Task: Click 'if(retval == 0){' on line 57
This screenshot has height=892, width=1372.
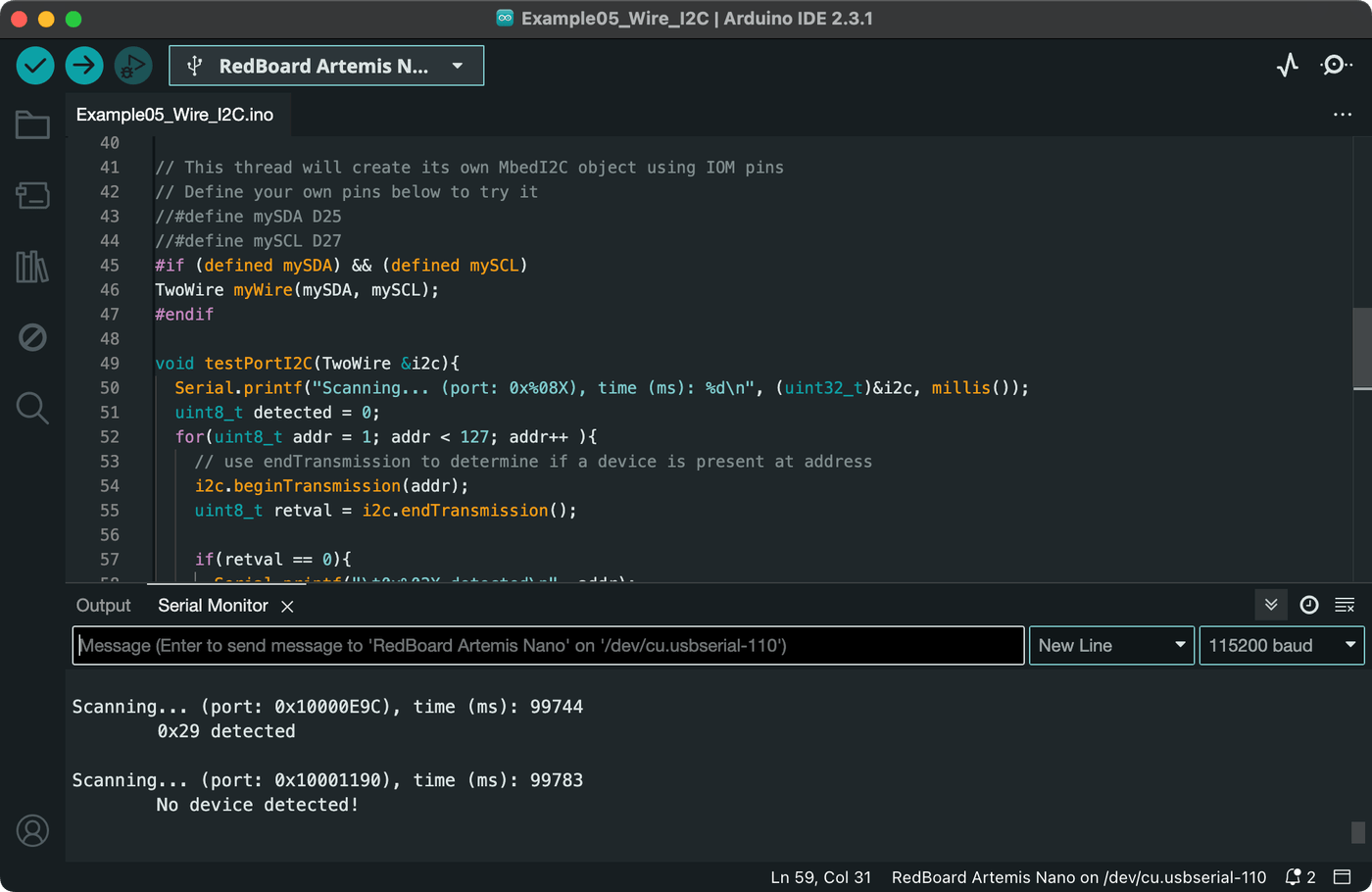Action: point(272,560)
